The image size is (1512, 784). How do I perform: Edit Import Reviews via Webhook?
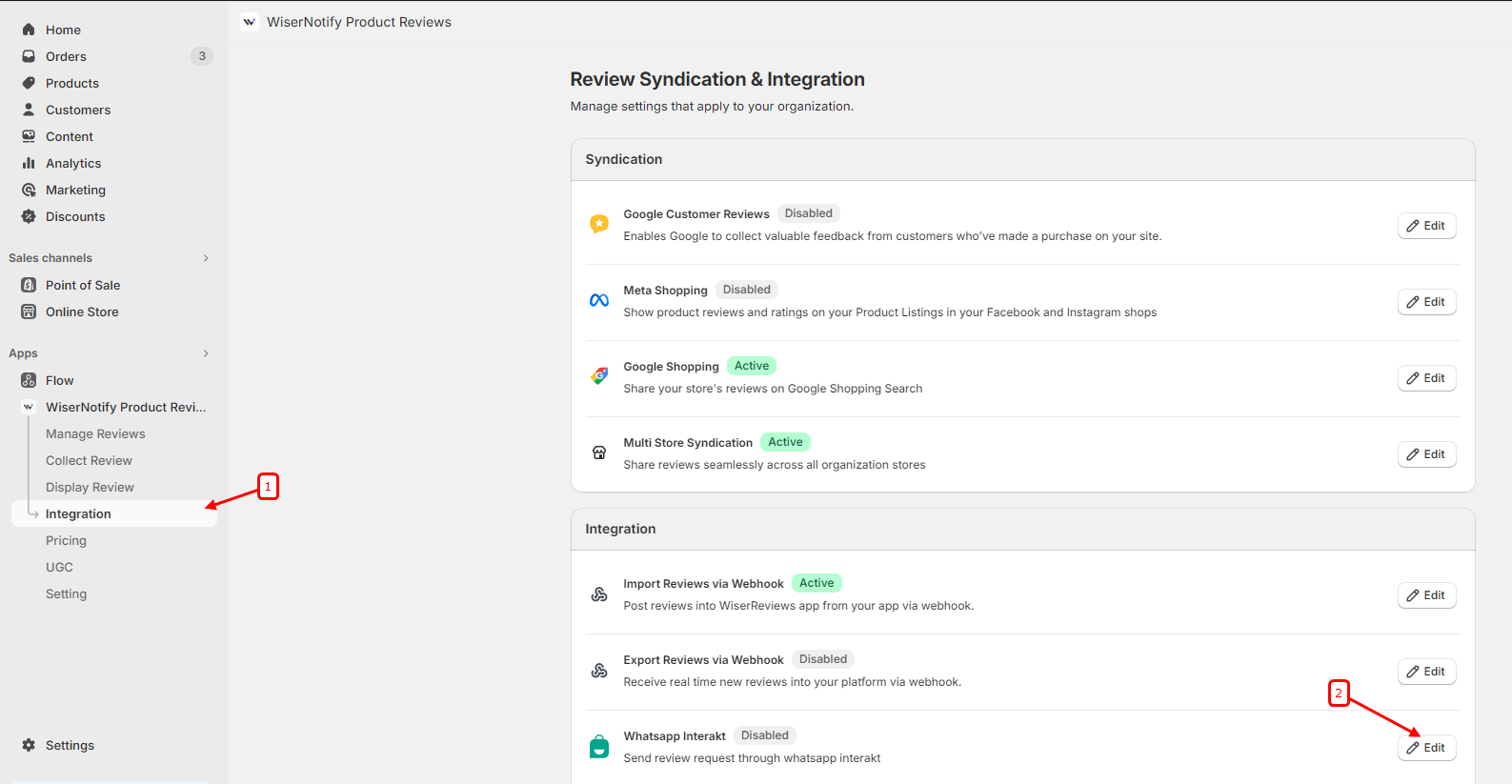click(1426, 595)
